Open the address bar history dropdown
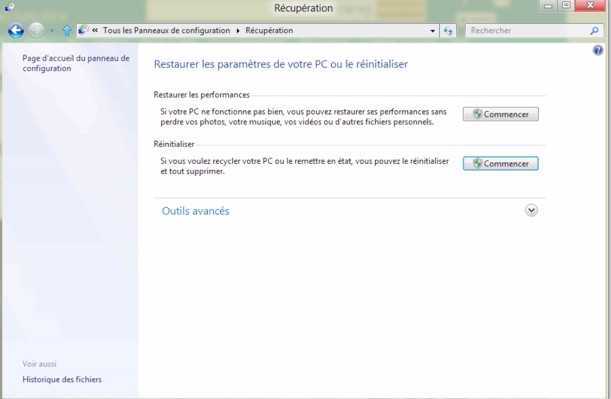 point(433,31)
